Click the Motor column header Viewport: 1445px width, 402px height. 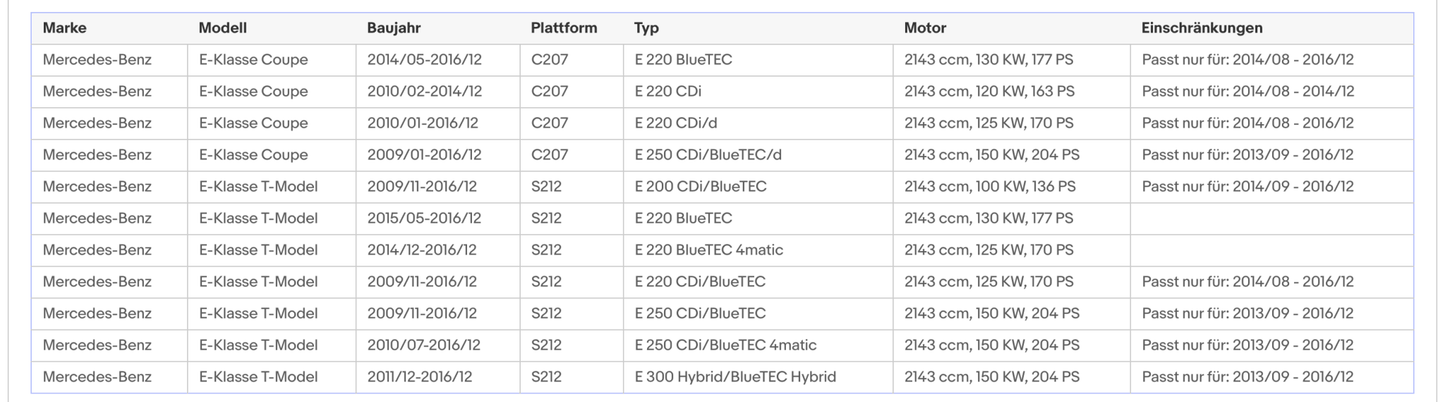coord(925,28)
